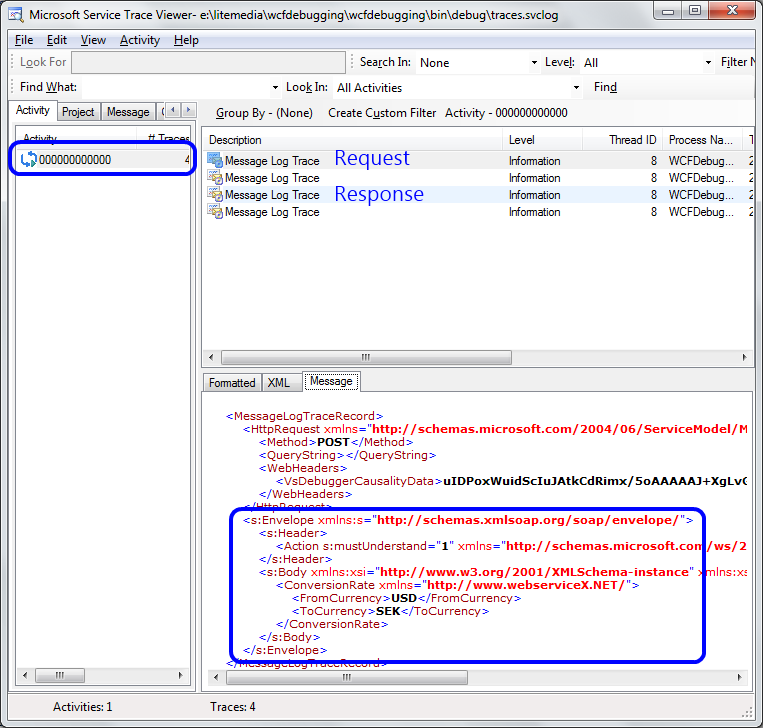Click activity pane horizontal scrollbar thumb
The height and width of the screenshot is (728, 763).
60,675
